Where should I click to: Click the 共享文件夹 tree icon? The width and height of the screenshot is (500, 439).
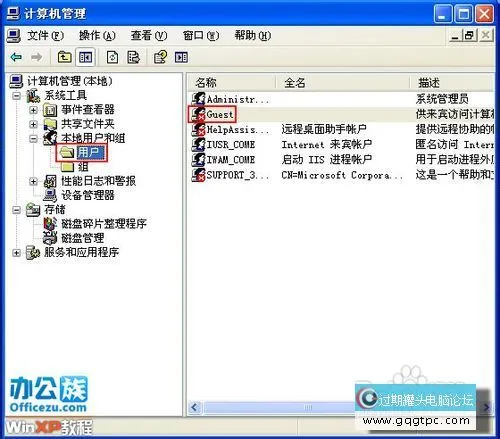(x=50, y=124)
